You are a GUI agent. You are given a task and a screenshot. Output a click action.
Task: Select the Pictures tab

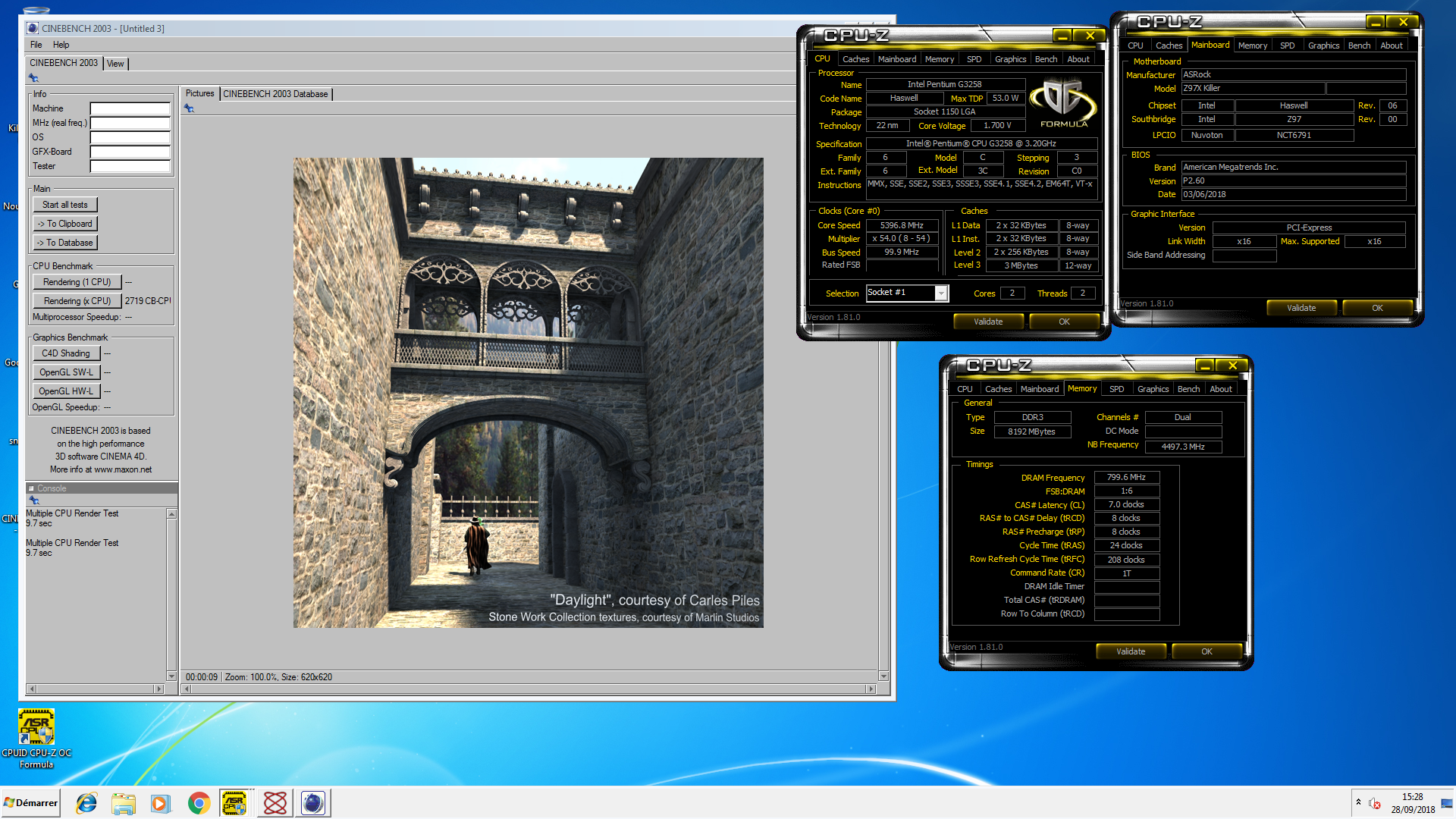(200, 93)
